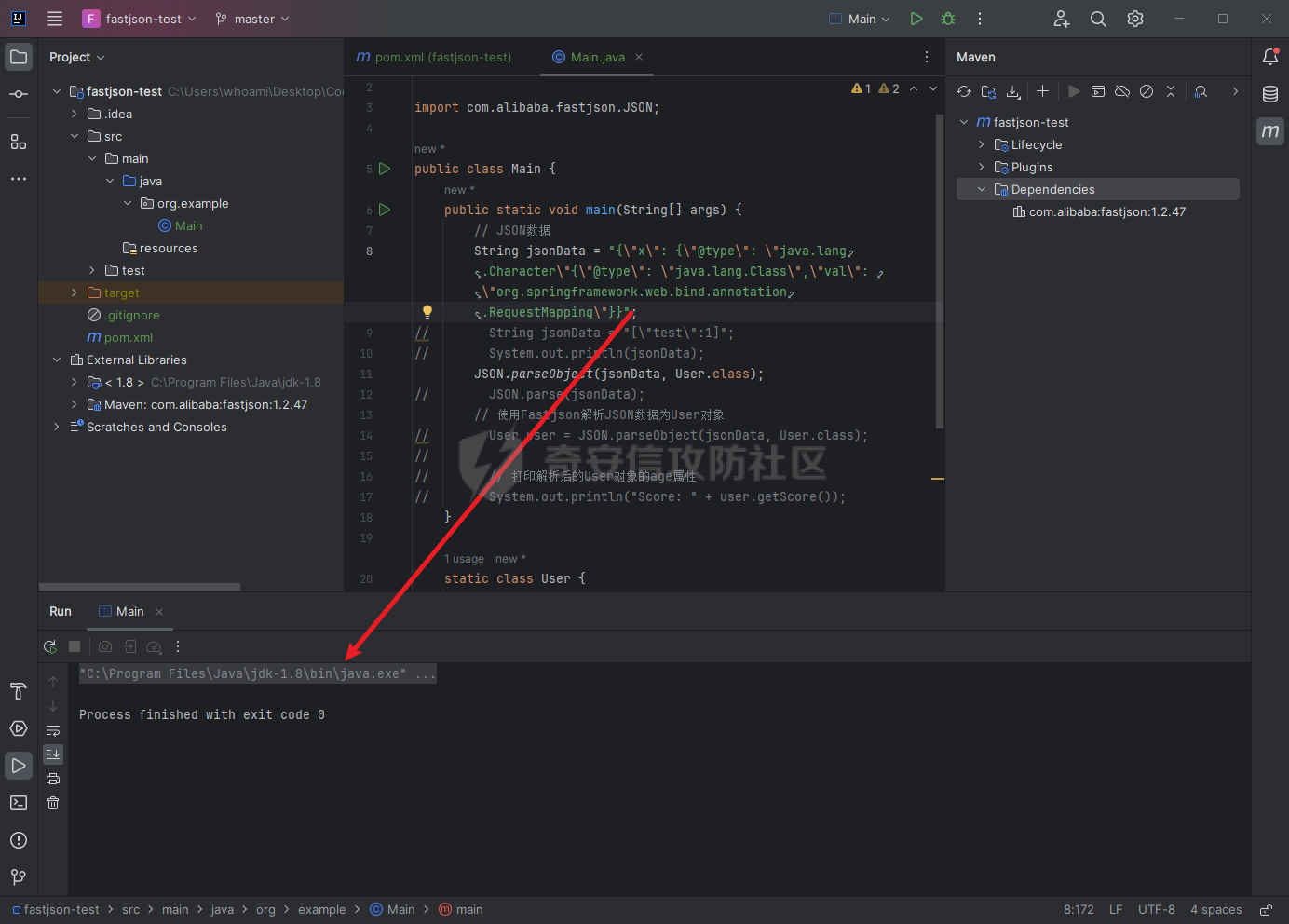Click the 4 spaces indent setting
The image size is (1289, 924).
1215,909
